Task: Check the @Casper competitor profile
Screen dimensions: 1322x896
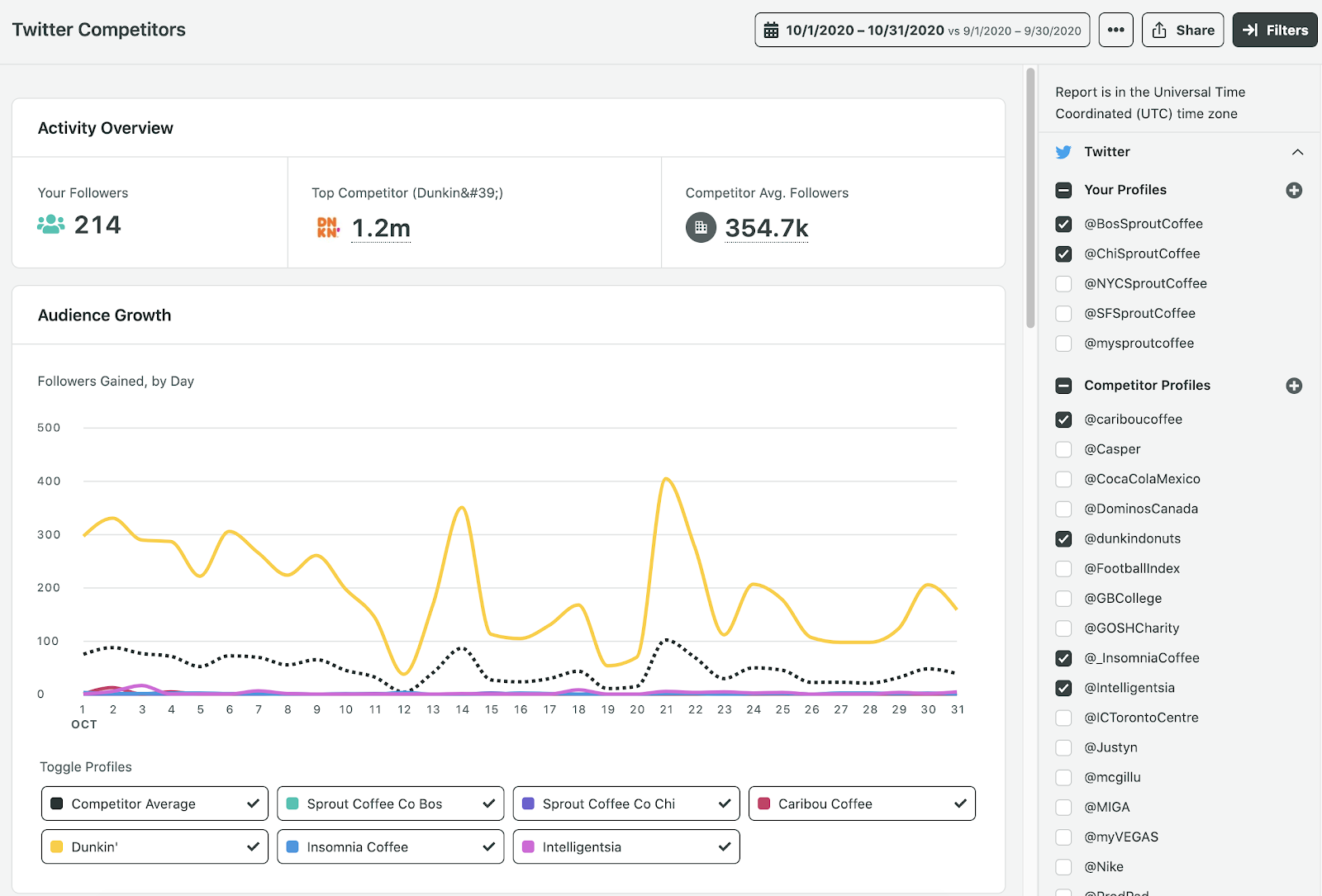Action: point(1063,449)
